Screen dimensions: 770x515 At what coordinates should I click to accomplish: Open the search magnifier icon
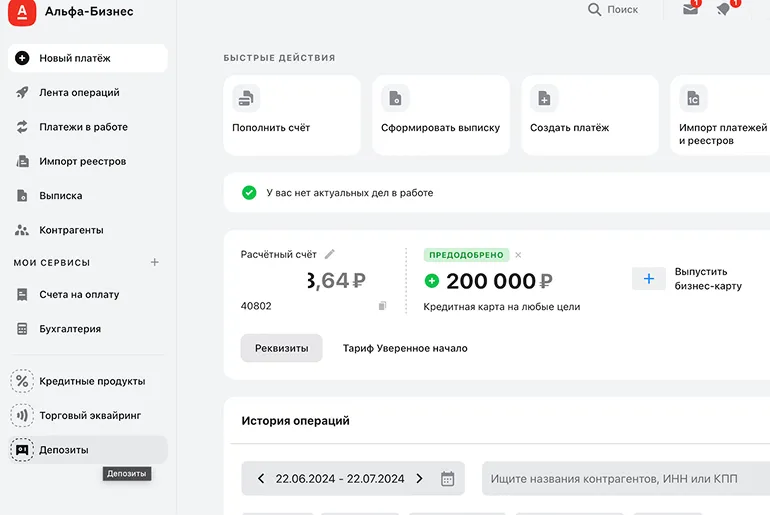594,9
